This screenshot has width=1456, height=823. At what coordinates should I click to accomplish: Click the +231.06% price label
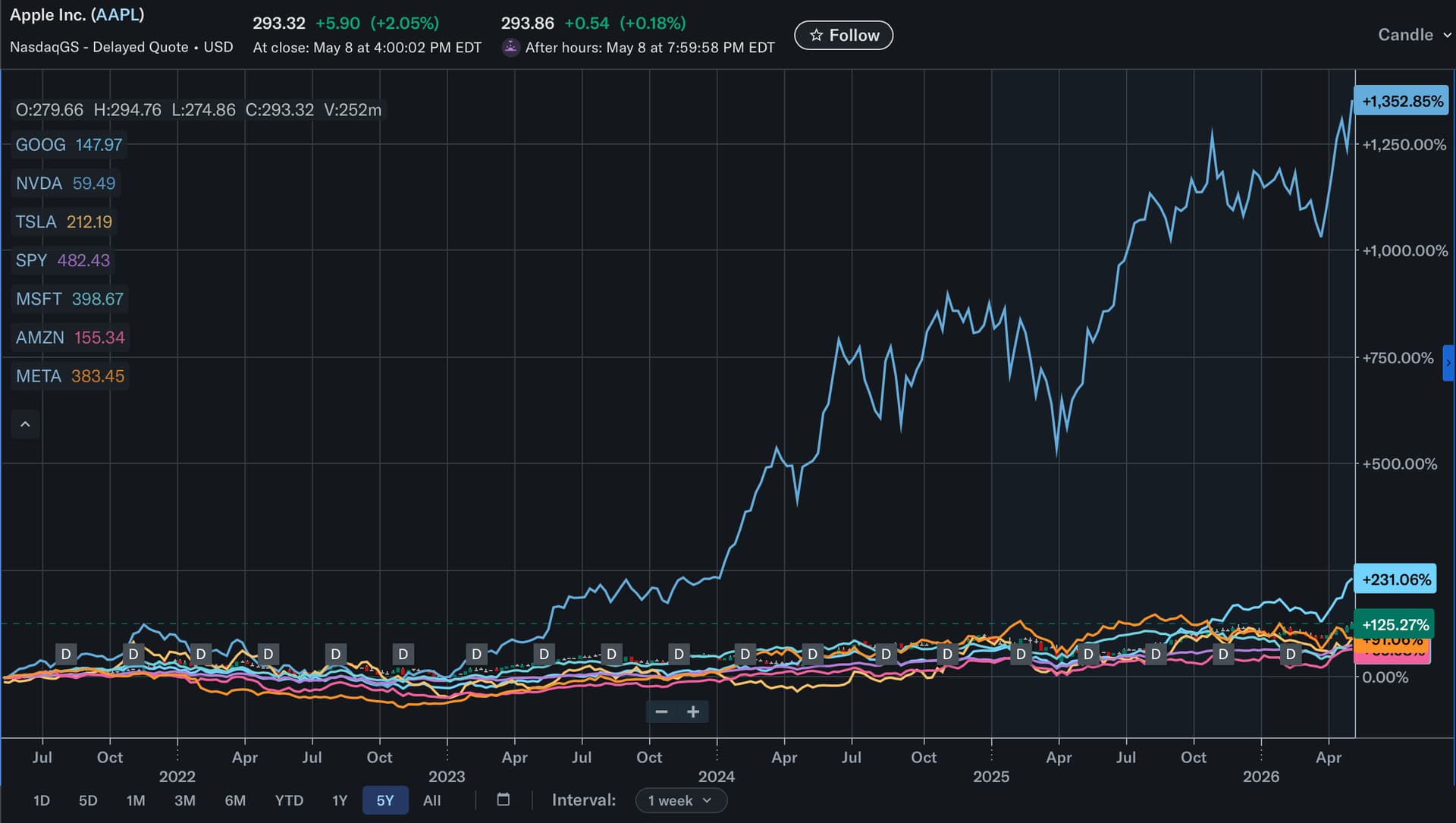(1395, 580)
